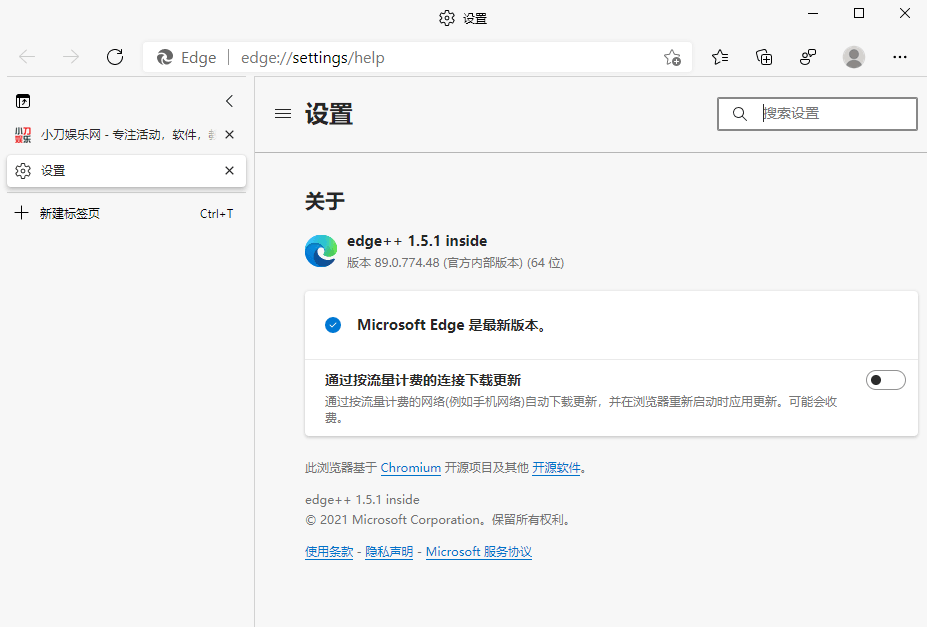927x627 pixels.
Task: Open the three-dot Settings and more menu
Action: [900, 57]
